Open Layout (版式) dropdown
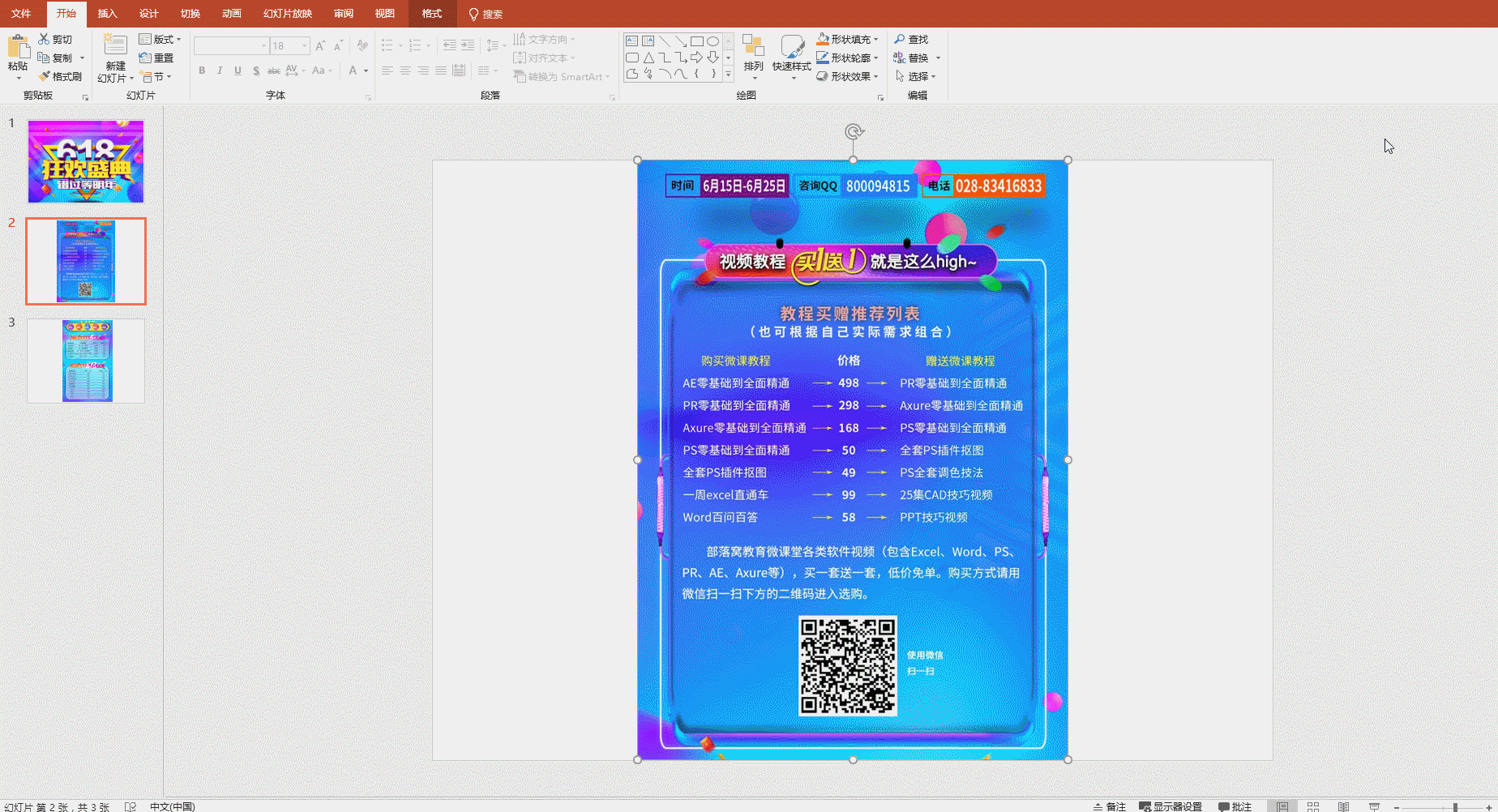The width and height of the screenshot is (1498, 812). [x=160, y=39]
